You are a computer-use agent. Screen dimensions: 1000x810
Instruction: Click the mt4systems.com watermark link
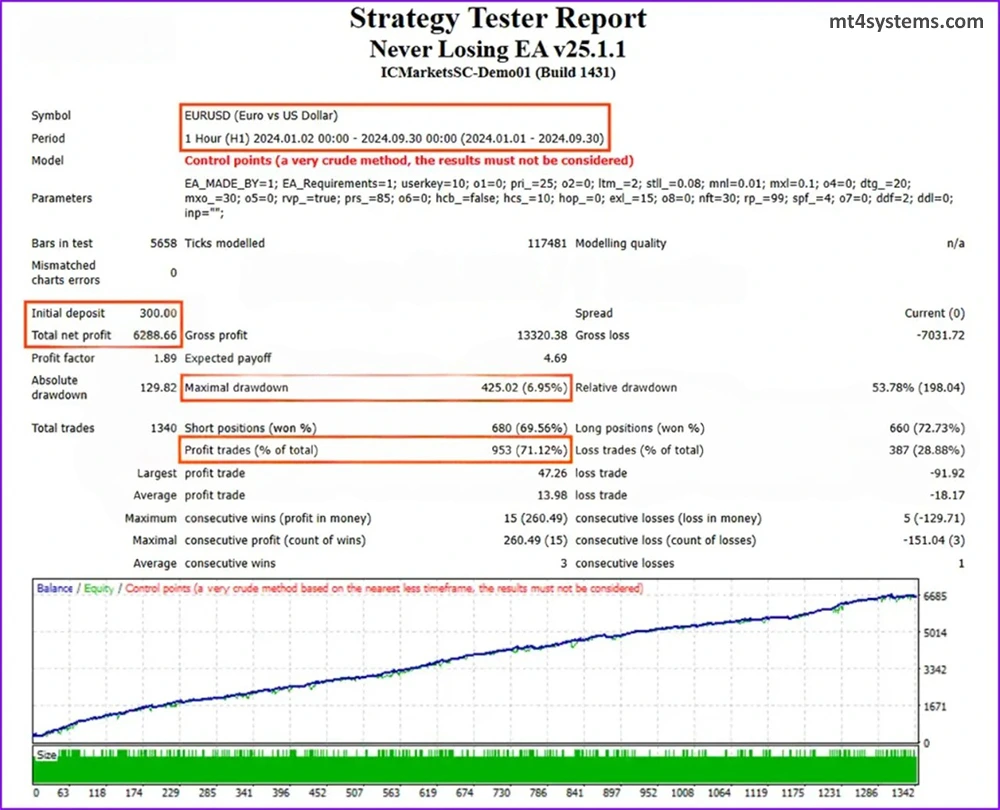907,22
